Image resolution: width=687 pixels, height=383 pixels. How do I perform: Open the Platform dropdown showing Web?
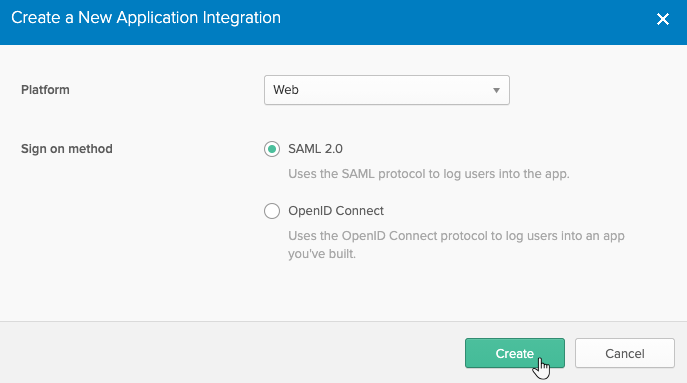[x=386, y=90]
